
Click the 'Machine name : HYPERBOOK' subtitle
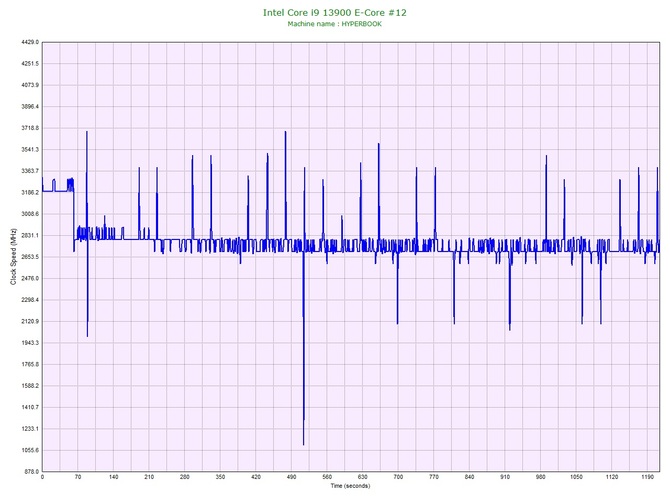pyautogui.click(x=335, y=24)
